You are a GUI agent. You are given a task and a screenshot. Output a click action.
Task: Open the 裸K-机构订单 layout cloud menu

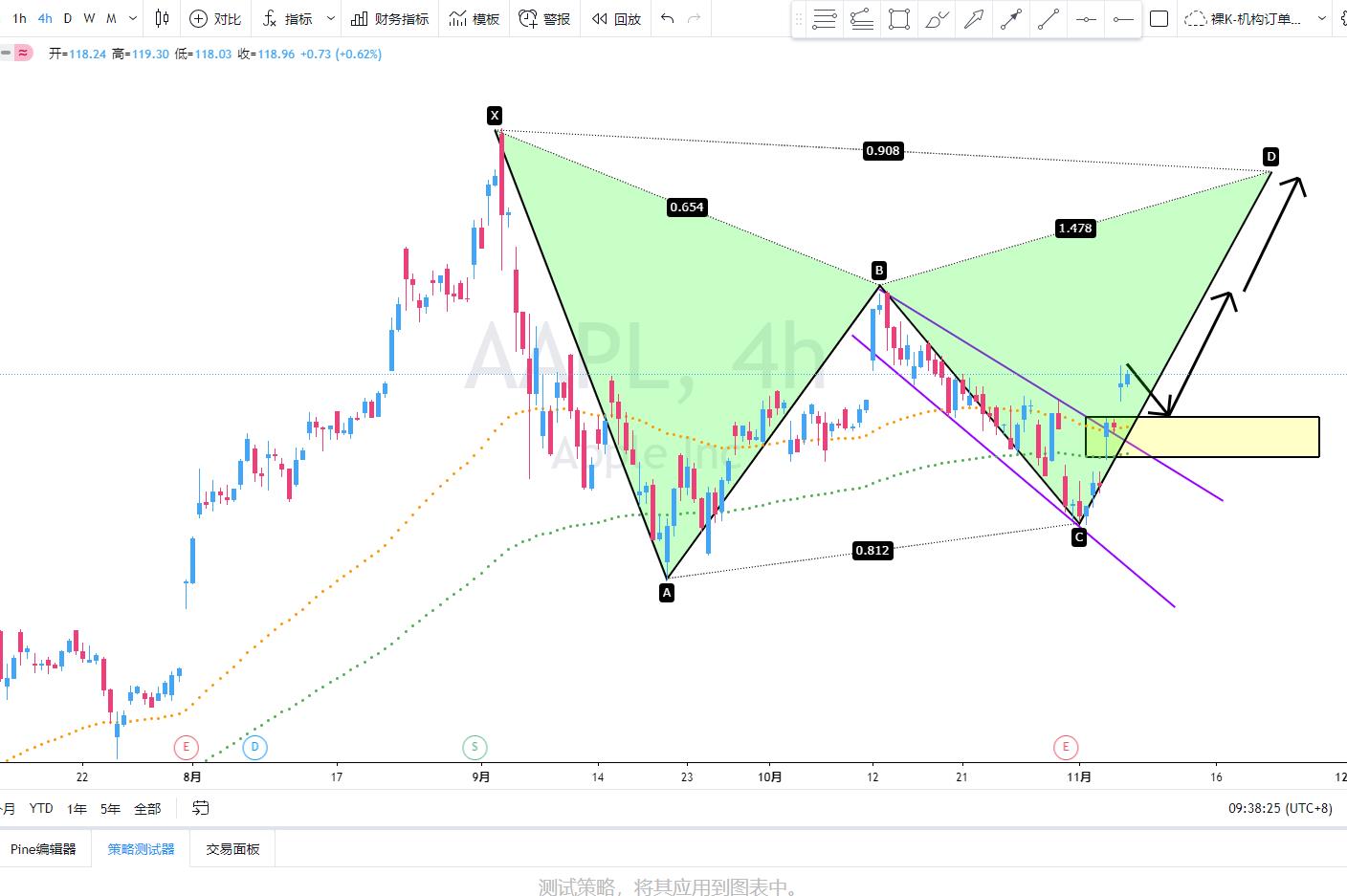click(1243, 18)
